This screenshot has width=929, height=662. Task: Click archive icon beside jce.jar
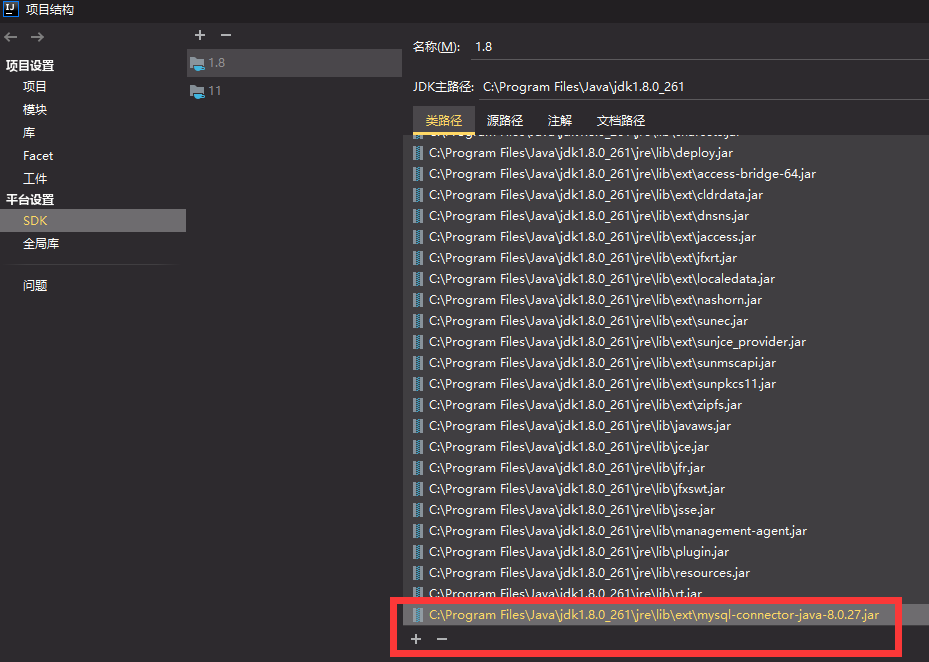click(x=418, y=447)
